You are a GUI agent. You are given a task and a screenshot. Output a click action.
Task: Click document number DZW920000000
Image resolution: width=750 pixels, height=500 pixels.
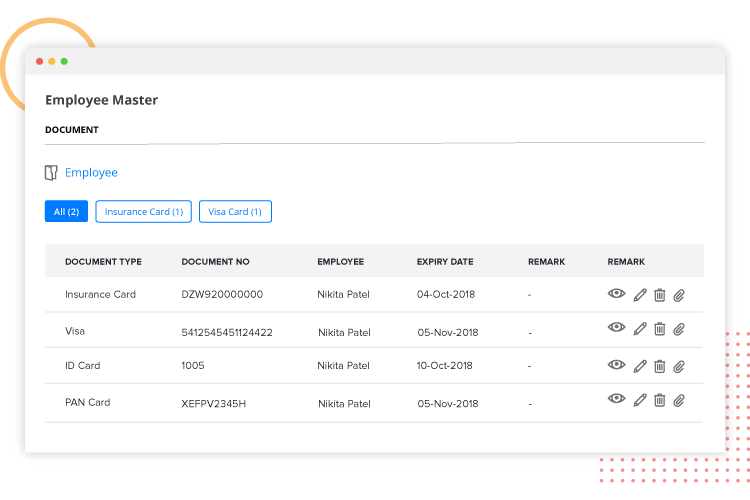pos(222,294)
